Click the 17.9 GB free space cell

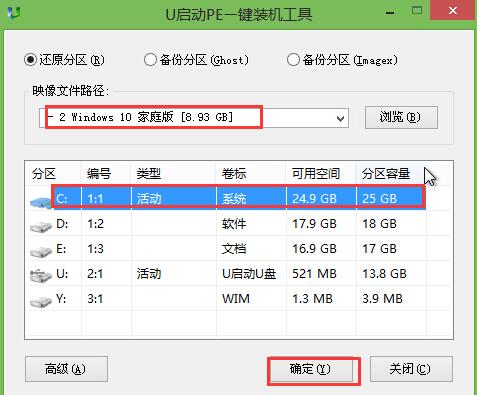pyautogui.click(x=314, y=224)
